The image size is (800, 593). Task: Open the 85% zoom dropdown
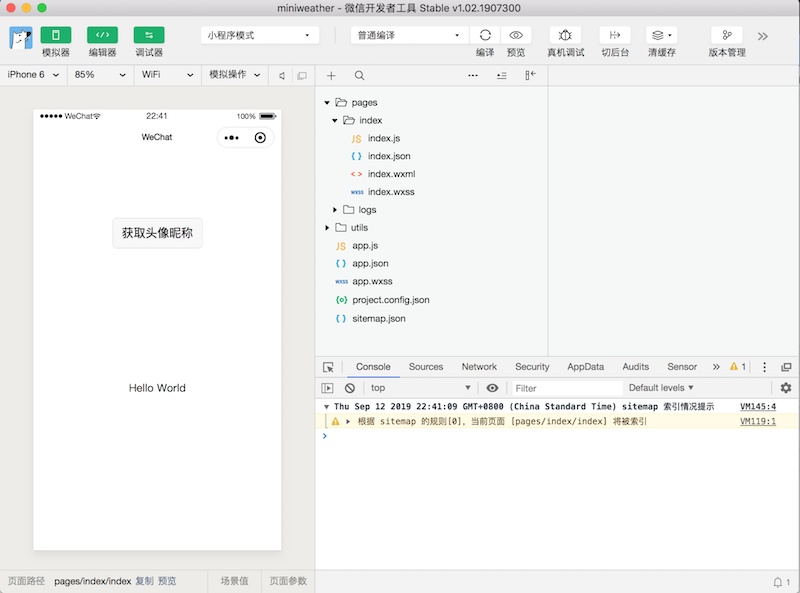point(99,75)
